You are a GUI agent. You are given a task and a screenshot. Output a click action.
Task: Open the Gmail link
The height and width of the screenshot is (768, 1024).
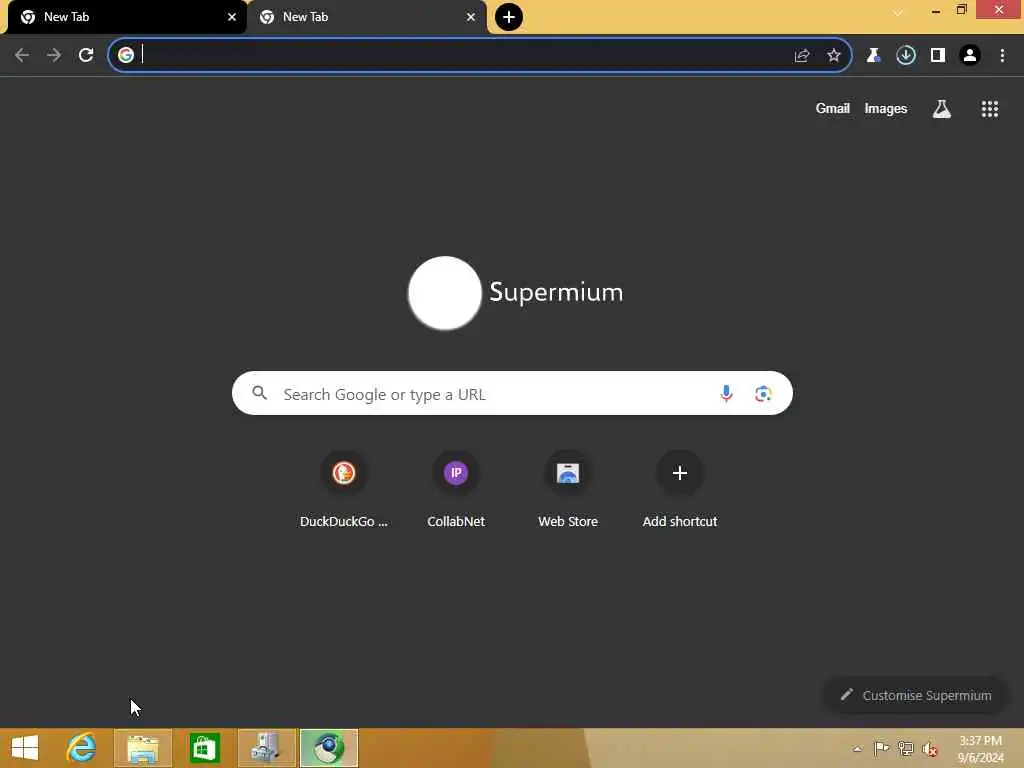pos(833,108)
